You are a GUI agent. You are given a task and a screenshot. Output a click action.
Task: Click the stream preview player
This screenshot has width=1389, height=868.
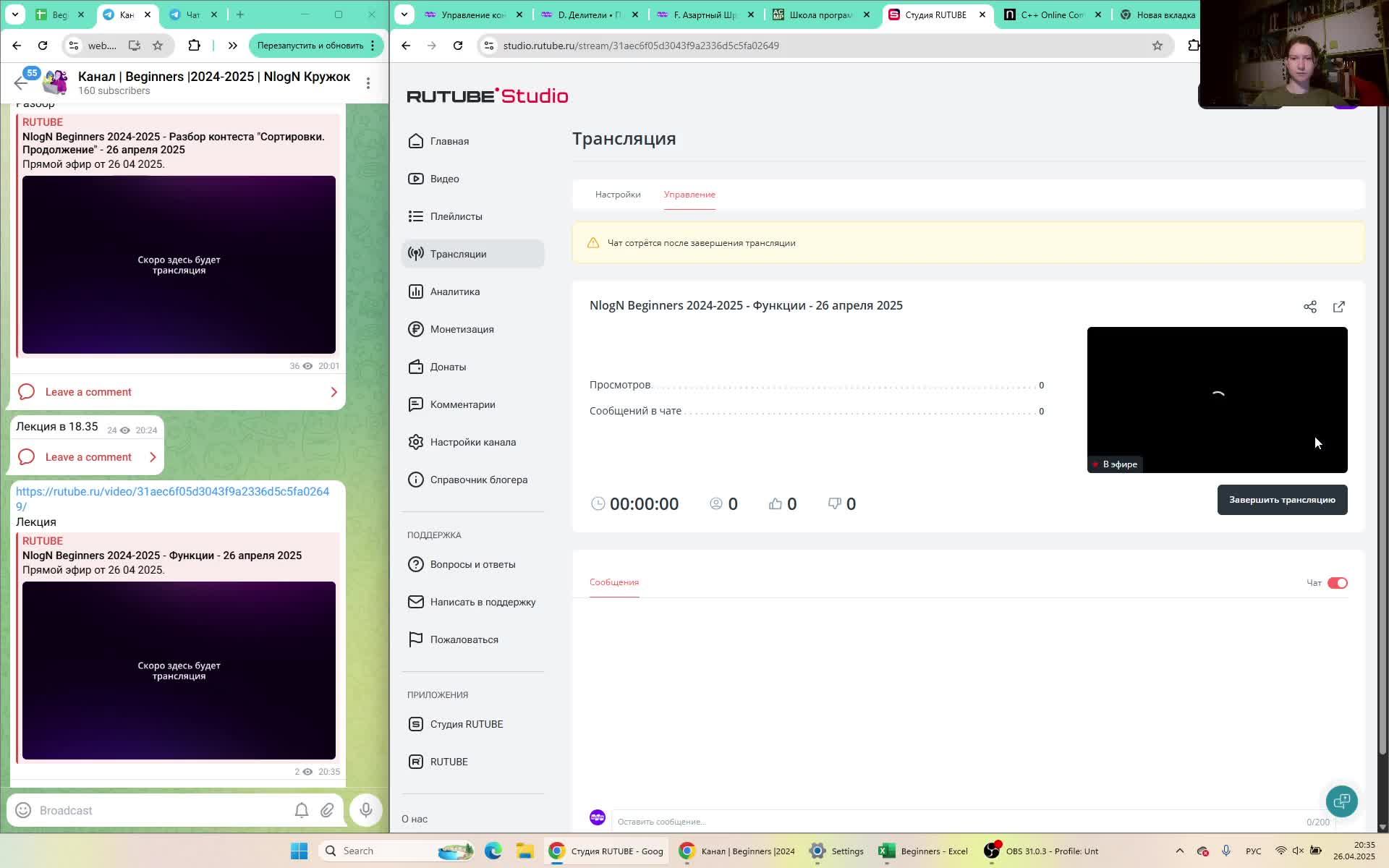(x=1216, y=399)
